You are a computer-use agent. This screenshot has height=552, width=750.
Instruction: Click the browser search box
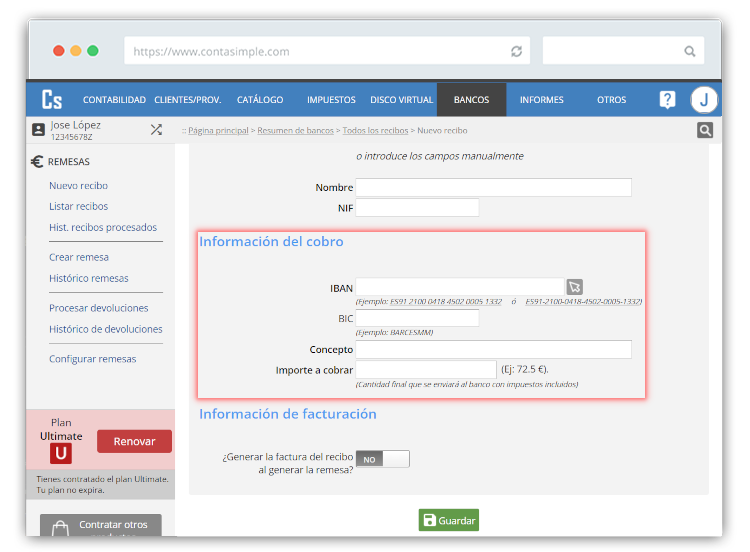(x=623, y=51)
